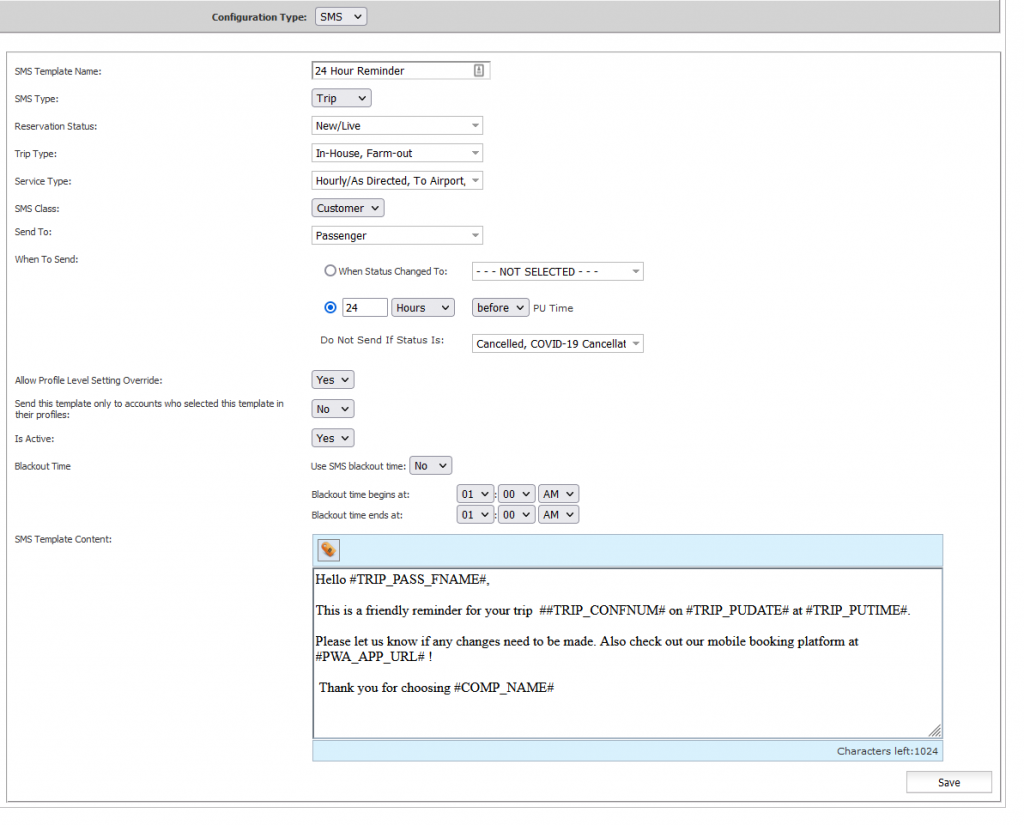Click the tag icon above SMS template content
The image size is (1024, 825).
329,550
